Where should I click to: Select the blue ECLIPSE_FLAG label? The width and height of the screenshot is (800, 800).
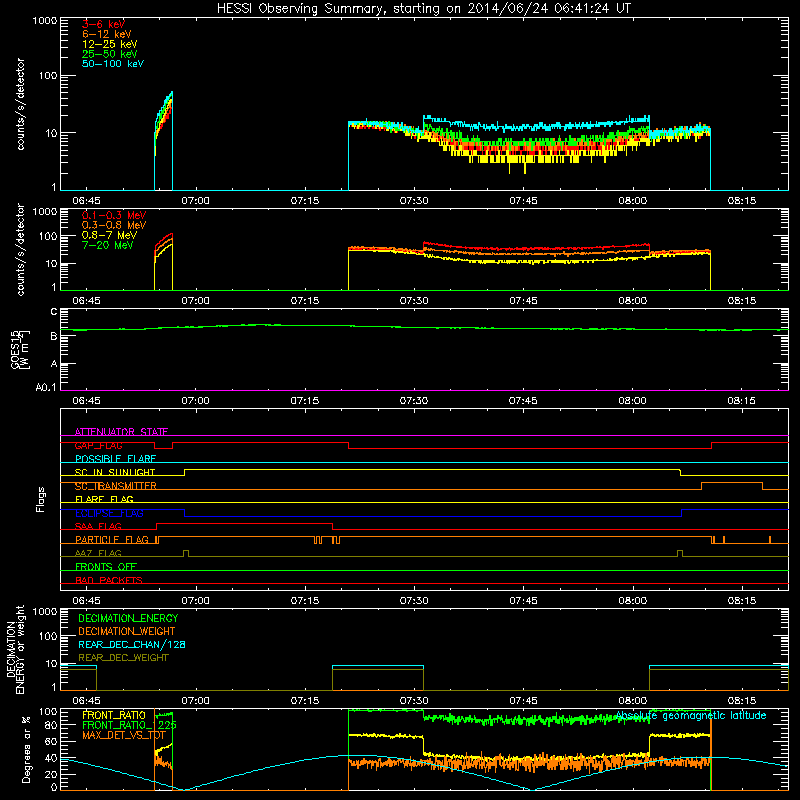pos(109,513)
